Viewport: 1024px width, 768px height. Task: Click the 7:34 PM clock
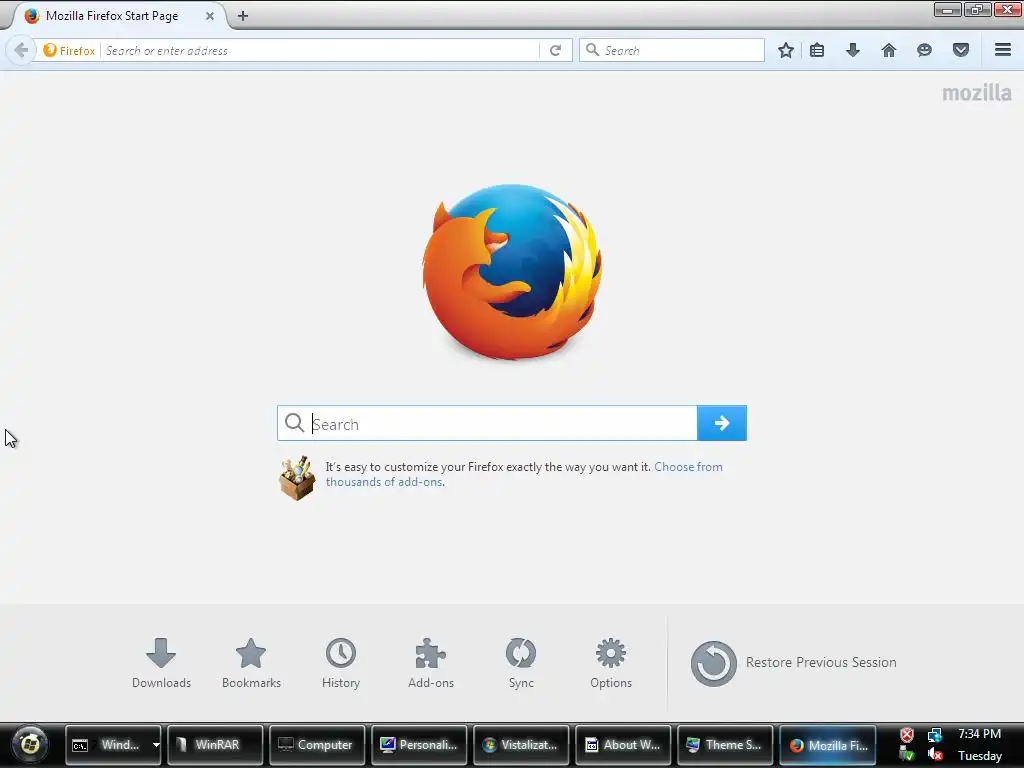[980, 734]
